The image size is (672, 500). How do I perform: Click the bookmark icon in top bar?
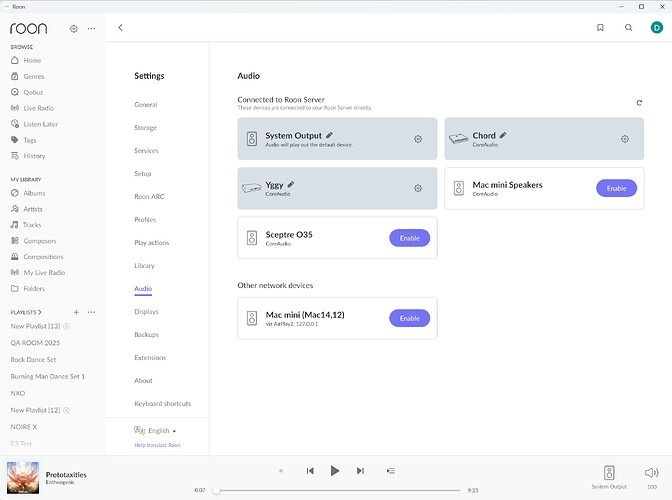(x=600, y=28)
